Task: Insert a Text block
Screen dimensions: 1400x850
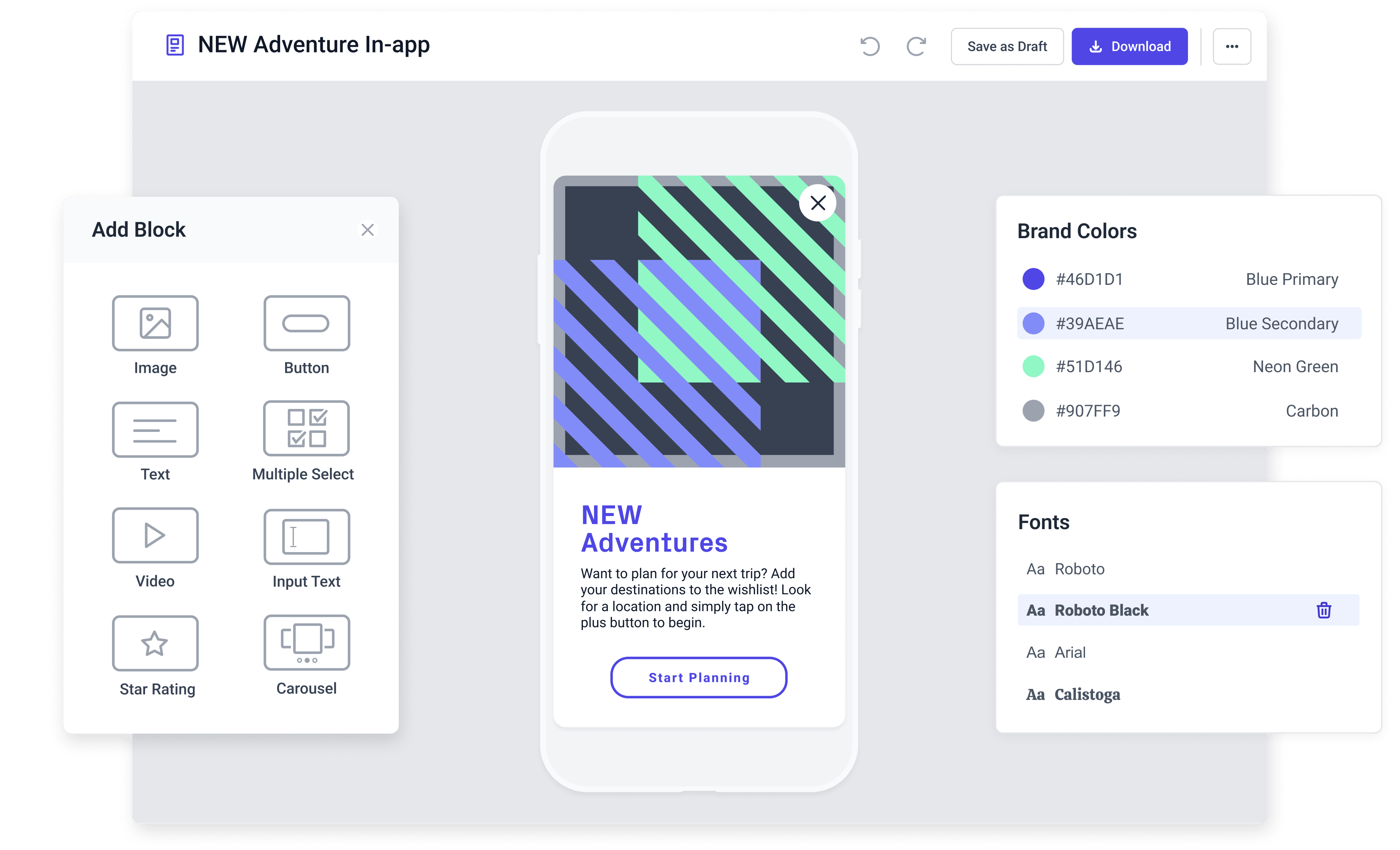Action: pos(155,430)
